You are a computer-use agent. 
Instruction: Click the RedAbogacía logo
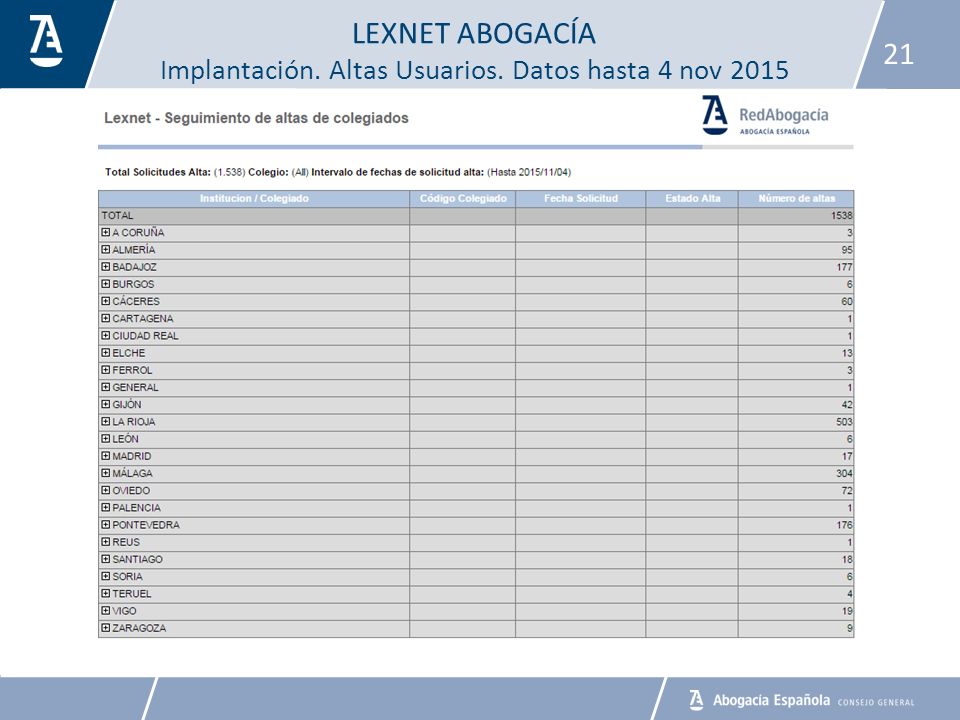coord(765,115)
